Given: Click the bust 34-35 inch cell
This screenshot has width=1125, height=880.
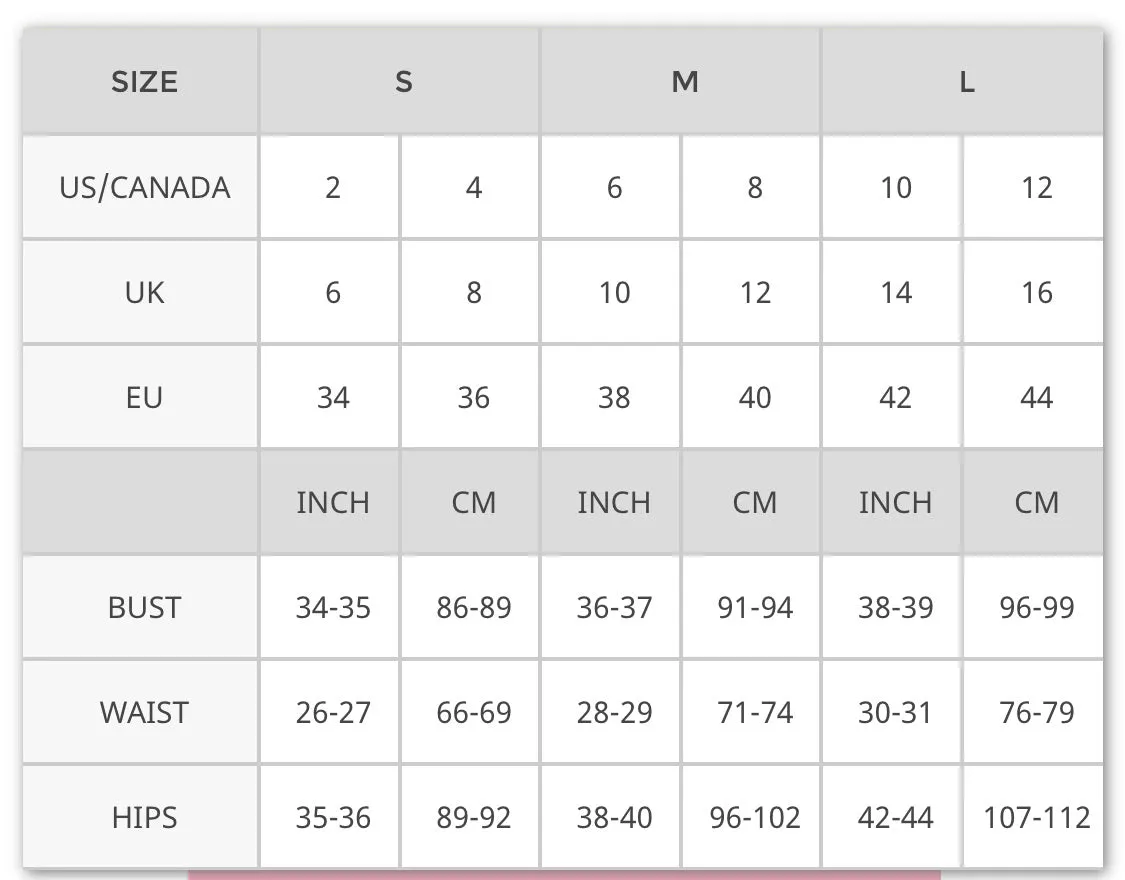Looking at the screenshot, I should tap(329, 607).
